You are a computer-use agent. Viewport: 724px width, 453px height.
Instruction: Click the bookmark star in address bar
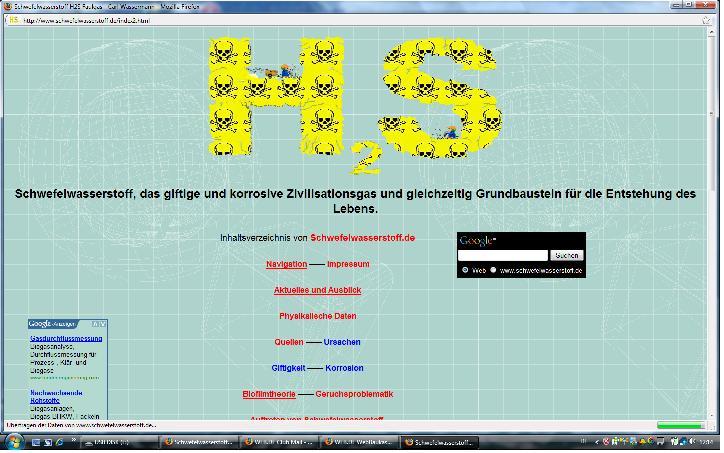[x=705, y=19]
